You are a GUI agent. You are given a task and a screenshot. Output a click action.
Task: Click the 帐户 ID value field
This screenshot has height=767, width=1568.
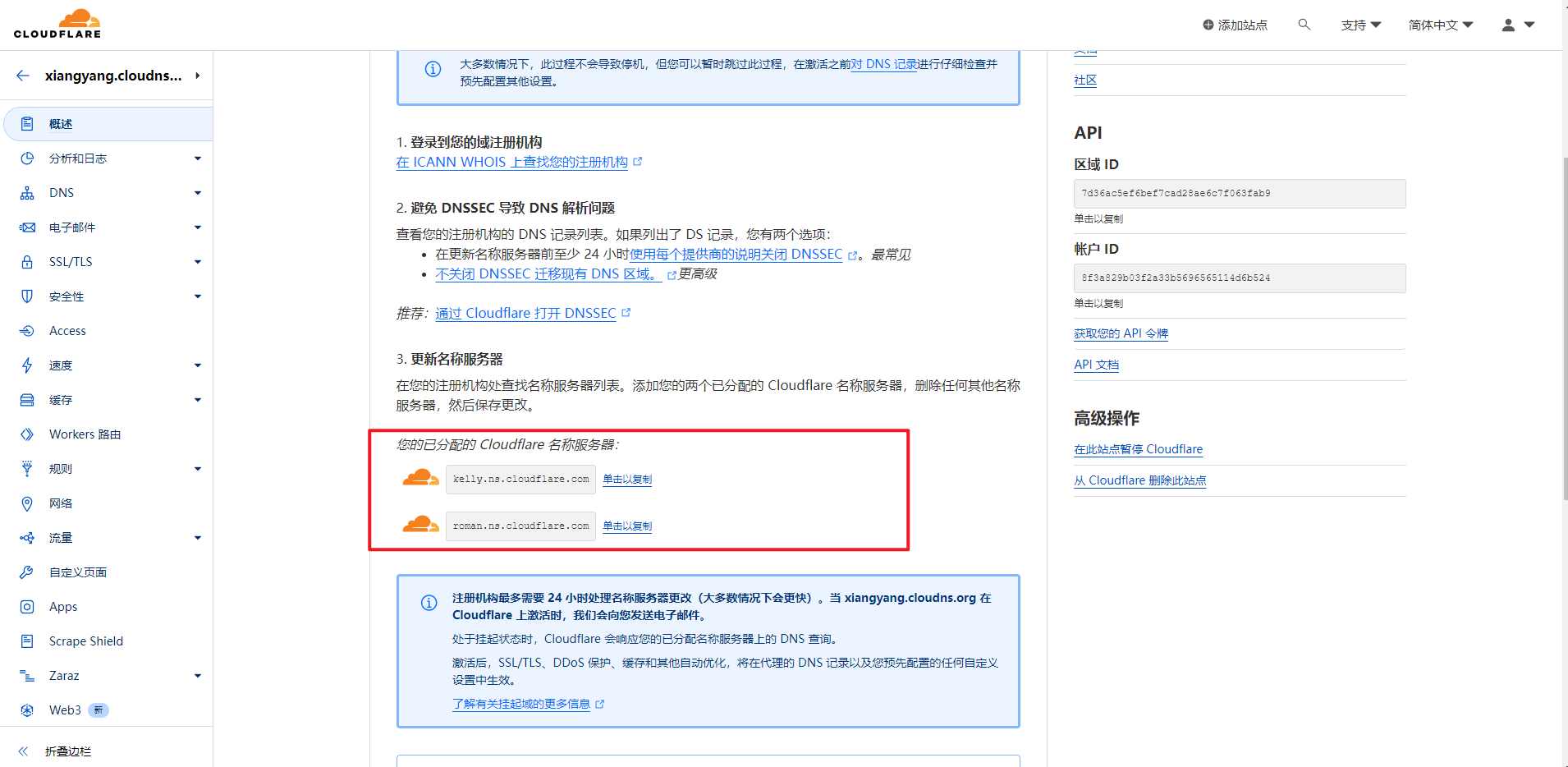click(1240, 278)
